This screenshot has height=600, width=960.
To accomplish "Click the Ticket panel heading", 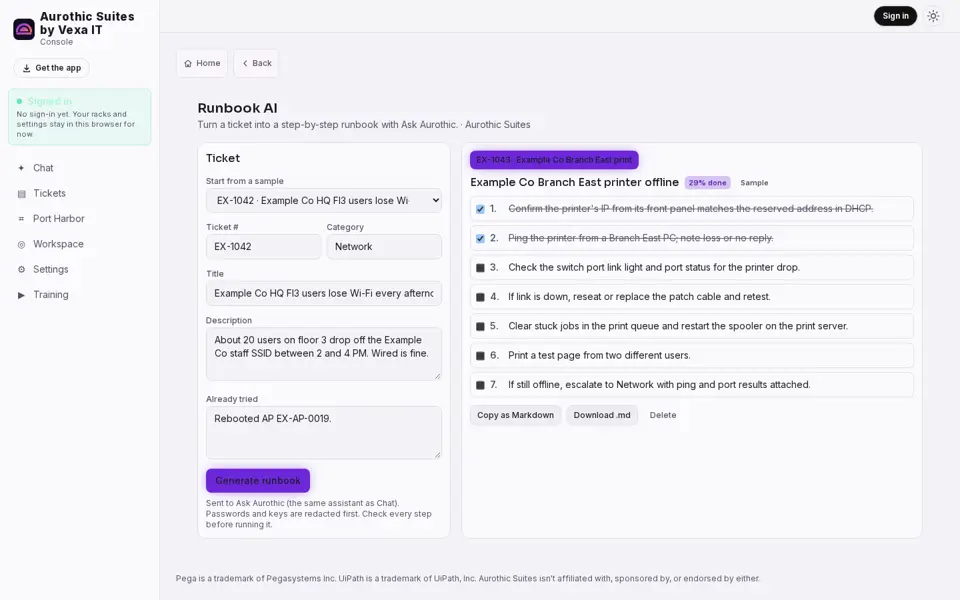I will (223, 158).
